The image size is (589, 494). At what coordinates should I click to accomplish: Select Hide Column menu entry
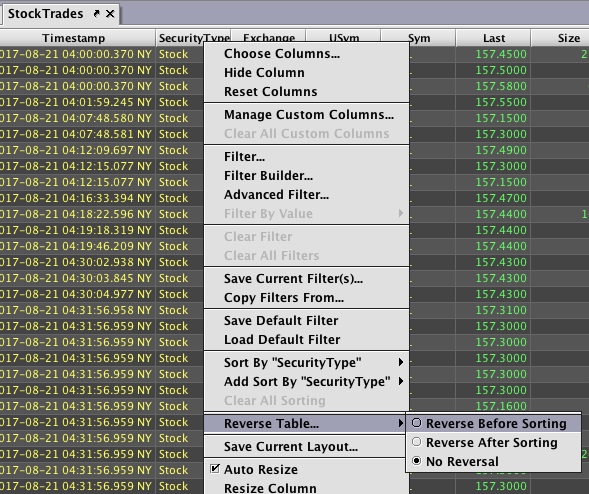click(x=307, y=73)
